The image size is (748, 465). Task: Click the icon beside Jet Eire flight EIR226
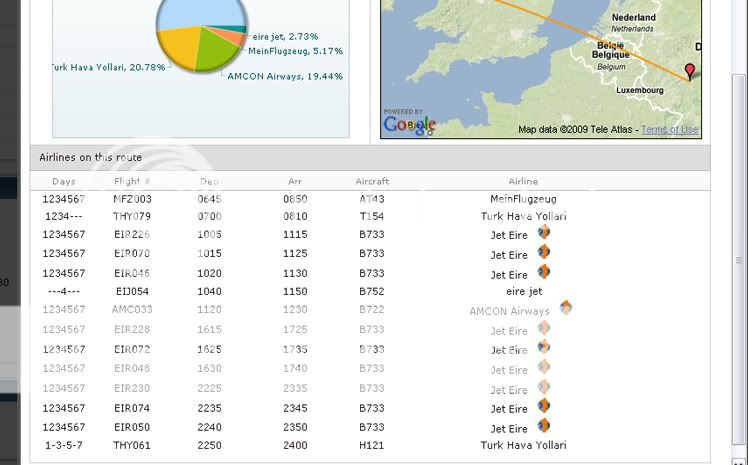click(x=544, y=232)
